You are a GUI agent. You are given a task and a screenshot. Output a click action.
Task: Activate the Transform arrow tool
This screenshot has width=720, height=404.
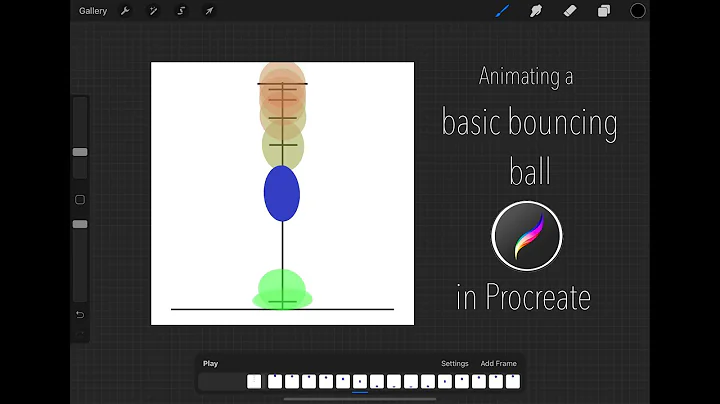tap(209, 11)
